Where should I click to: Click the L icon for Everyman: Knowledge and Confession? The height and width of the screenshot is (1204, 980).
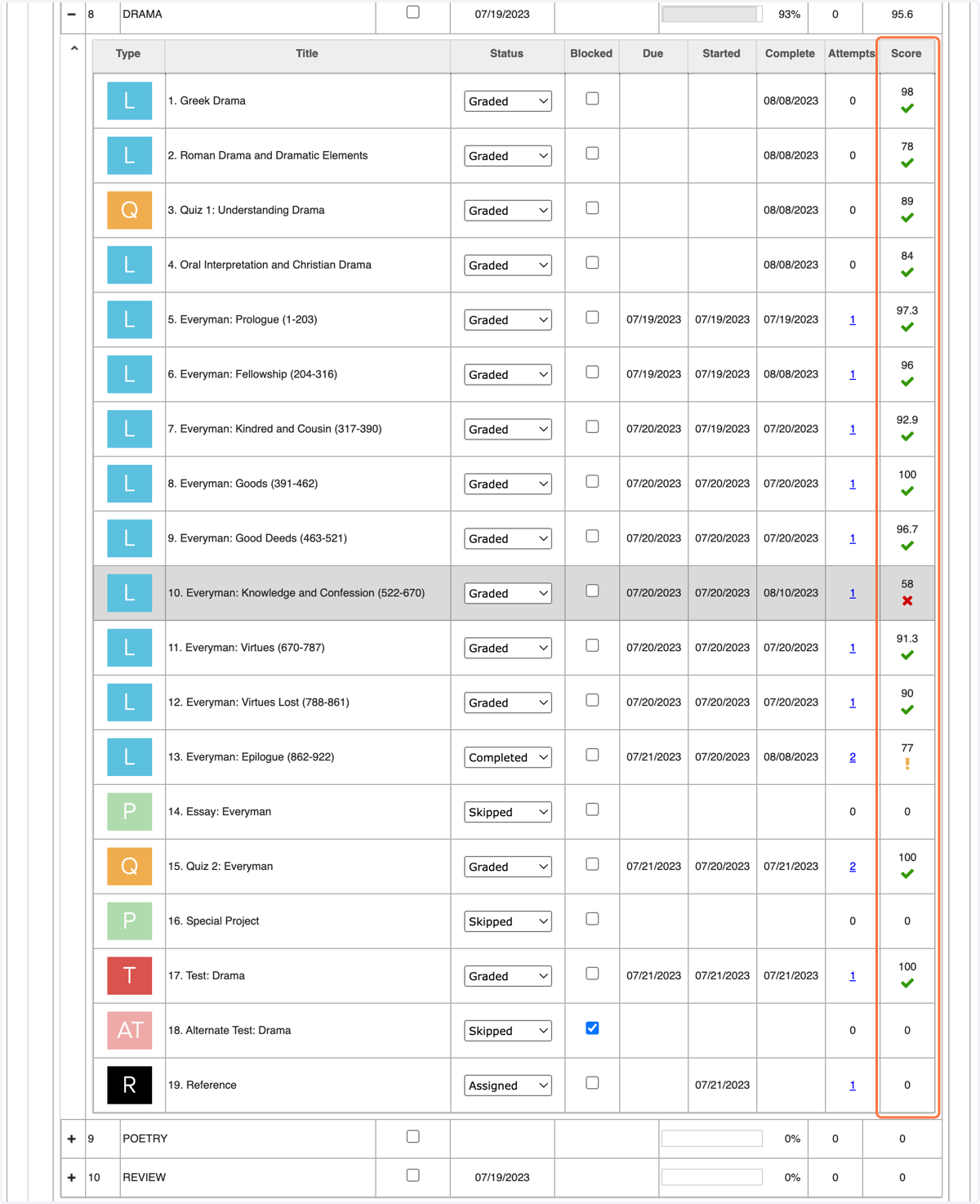(x=129, y=594)
